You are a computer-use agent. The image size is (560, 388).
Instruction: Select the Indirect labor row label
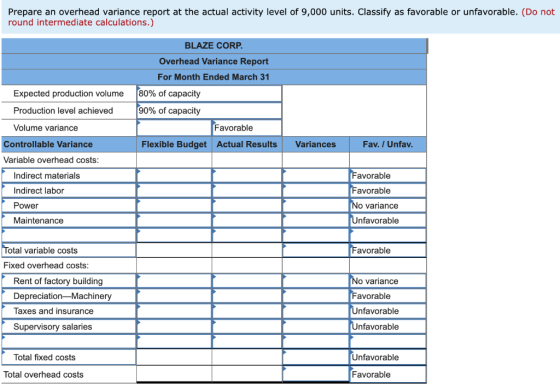[69, 191]
